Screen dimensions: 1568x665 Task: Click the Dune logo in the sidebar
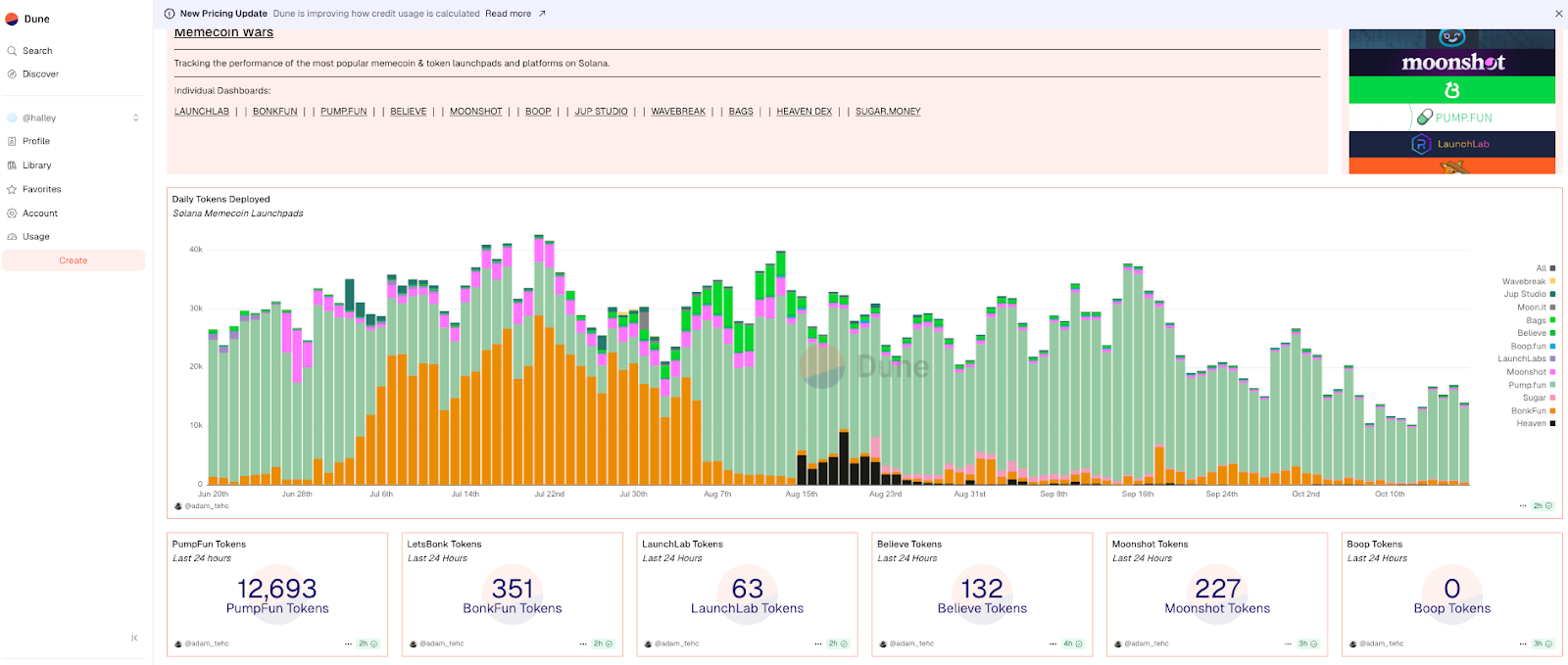[x=12, y=19]
